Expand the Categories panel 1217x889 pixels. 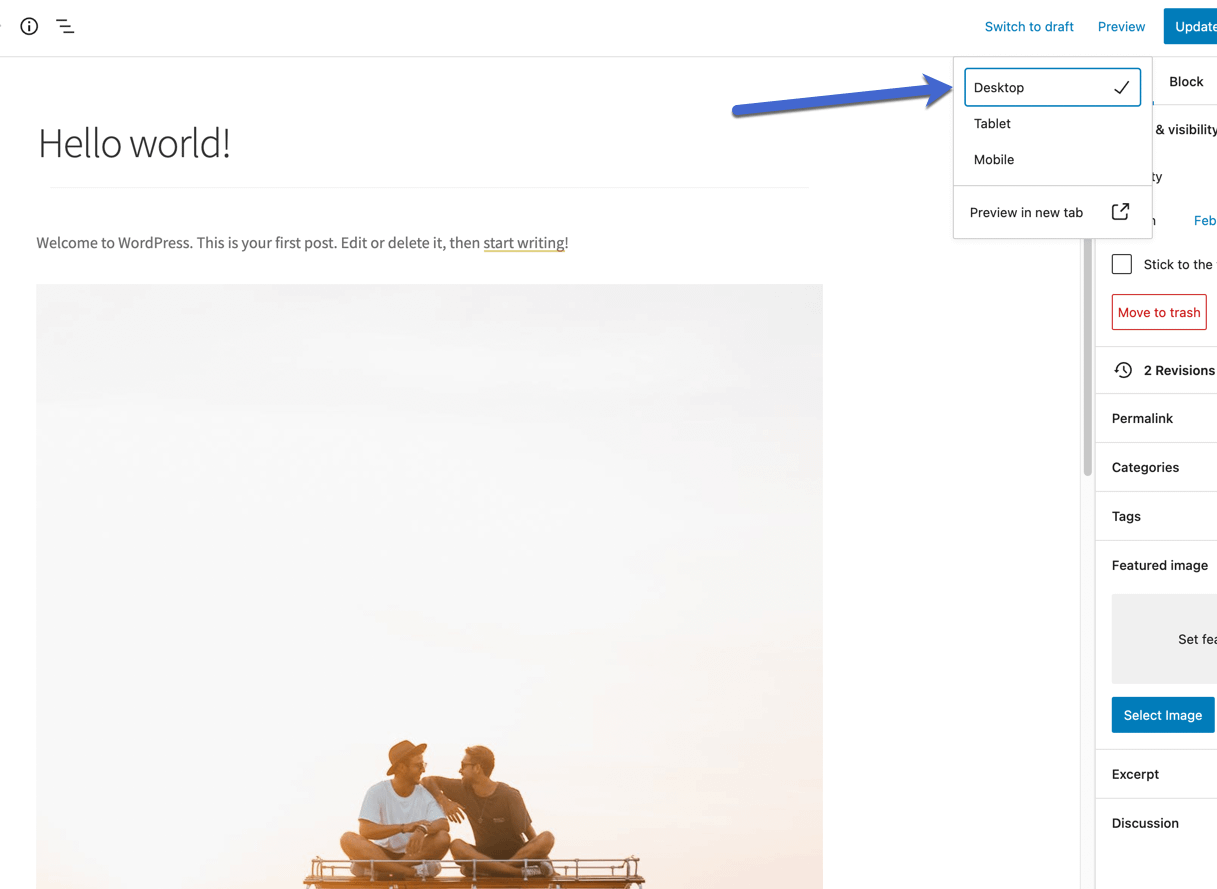[x=1145, y=467]
